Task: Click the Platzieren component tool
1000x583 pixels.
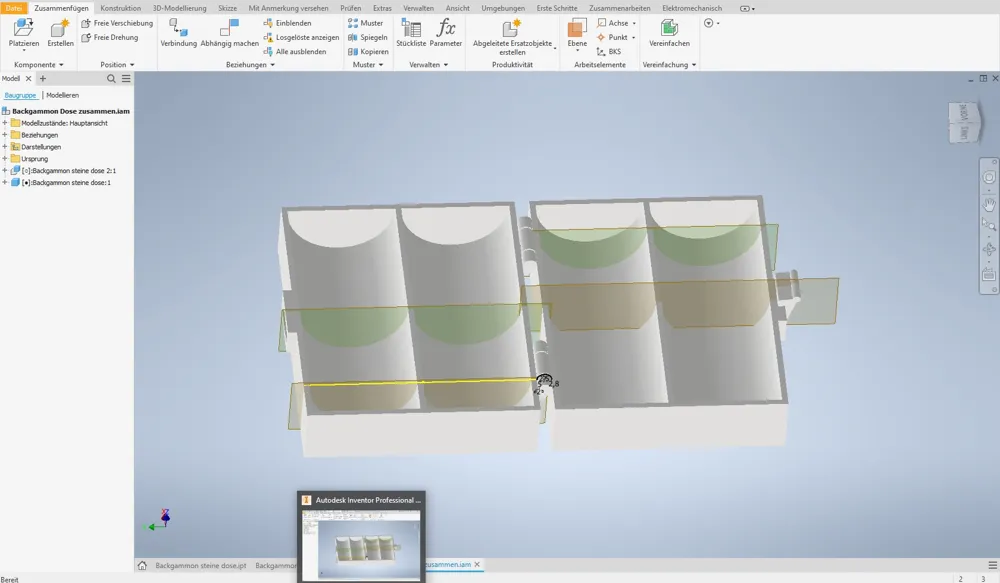Action: [x=24, y=33]
